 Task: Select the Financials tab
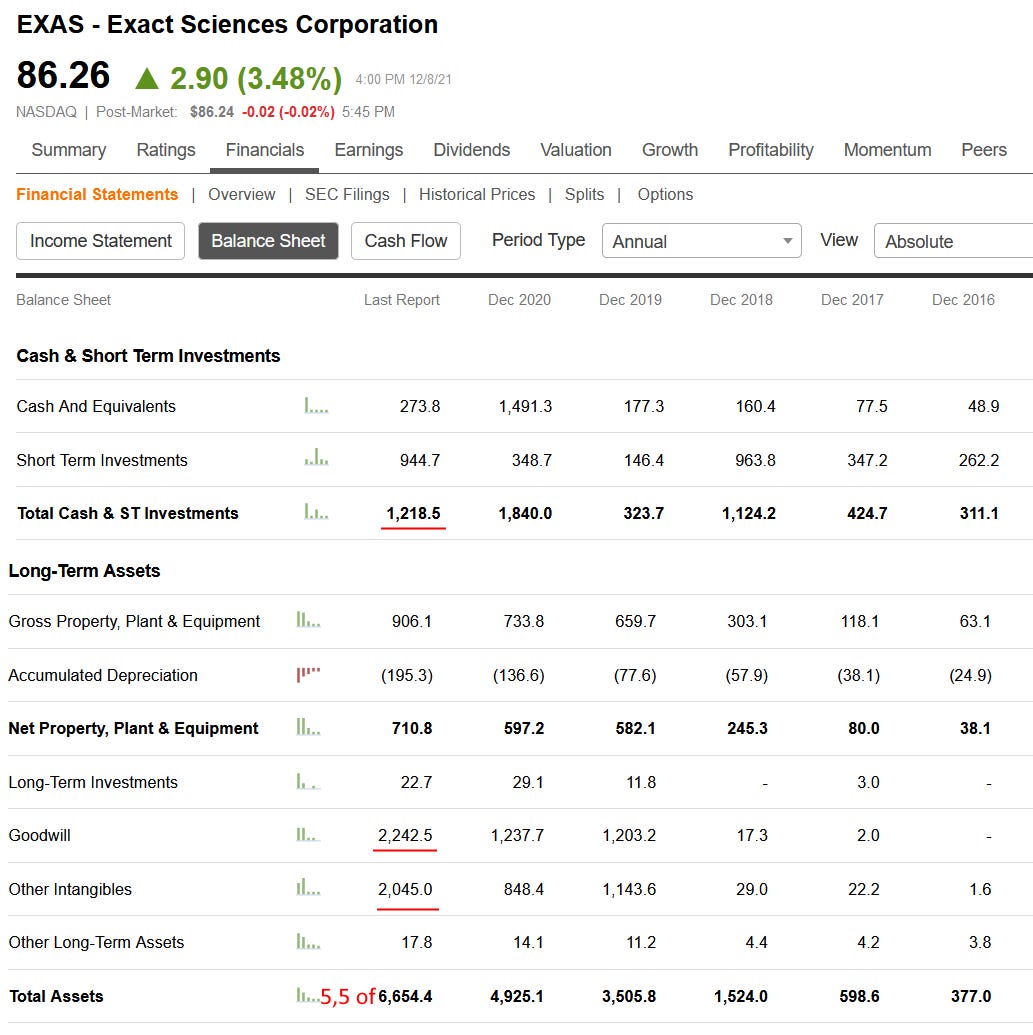pyautogui.click(x=265, y=150)
